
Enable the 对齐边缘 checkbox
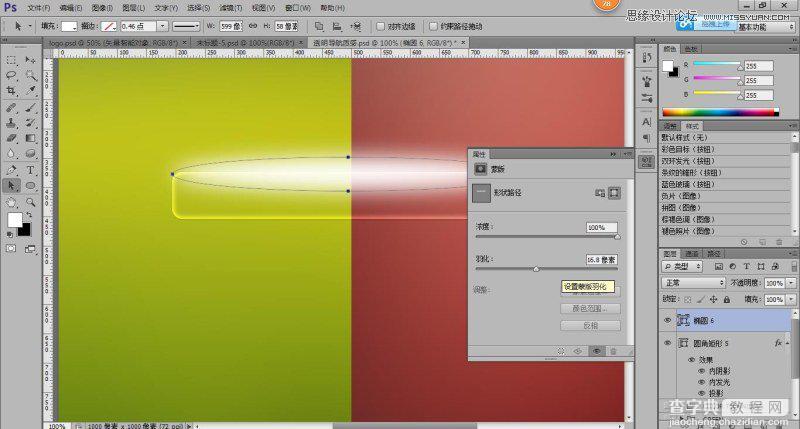[x=380, y=26]
